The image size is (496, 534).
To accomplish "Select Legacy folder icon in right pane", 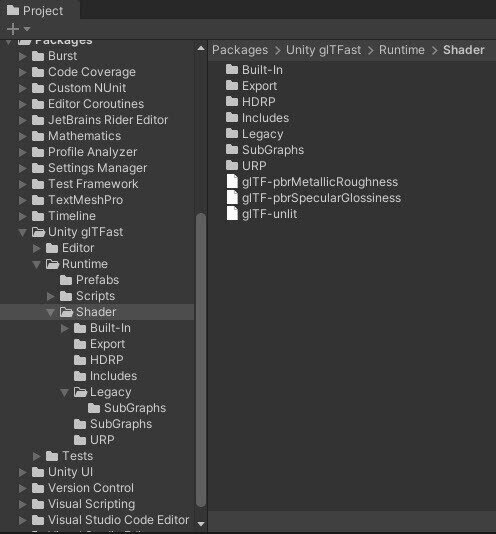I will (232, 134).
